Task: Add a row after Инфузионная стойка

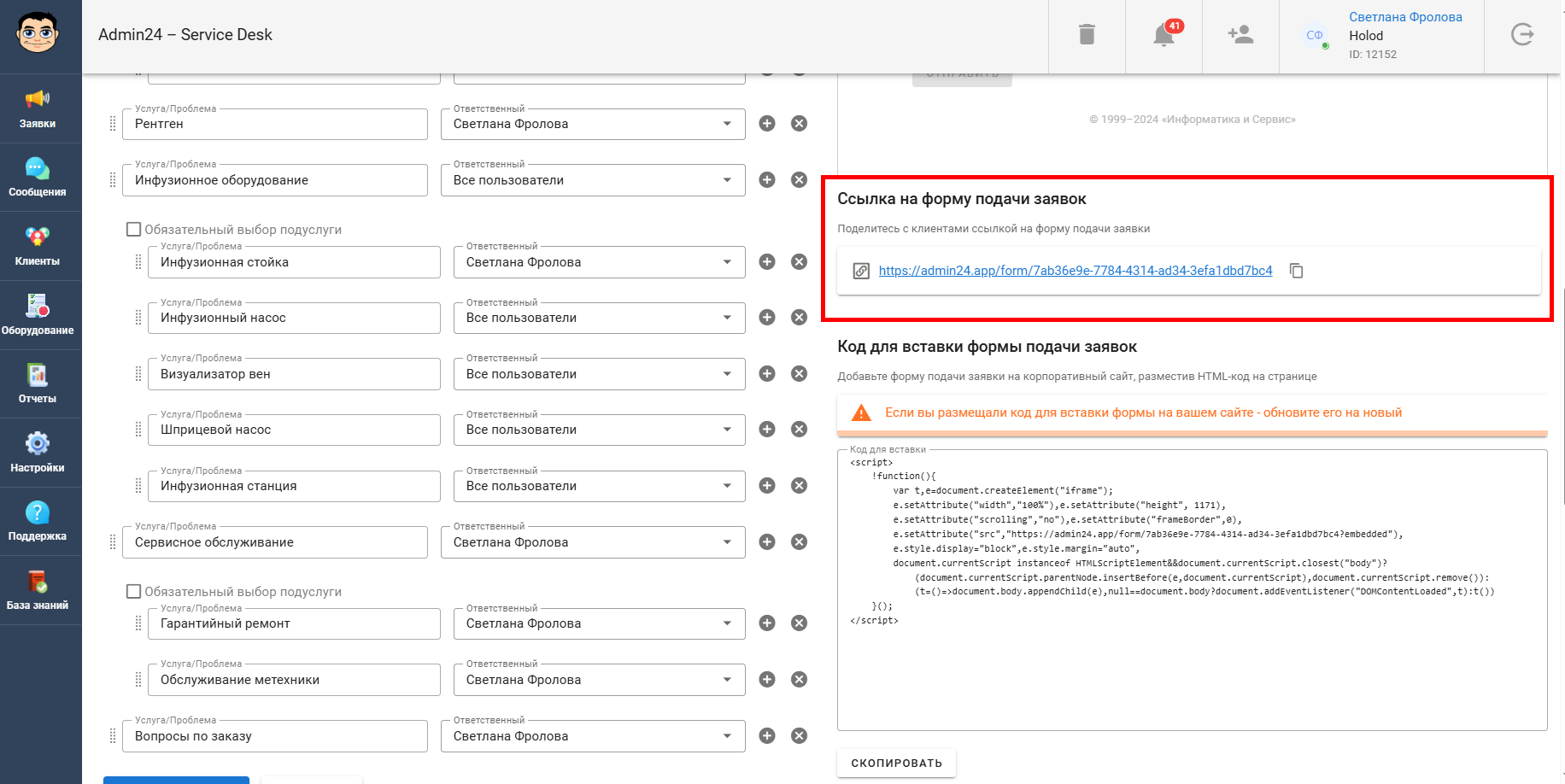Action: pos(767,262)
